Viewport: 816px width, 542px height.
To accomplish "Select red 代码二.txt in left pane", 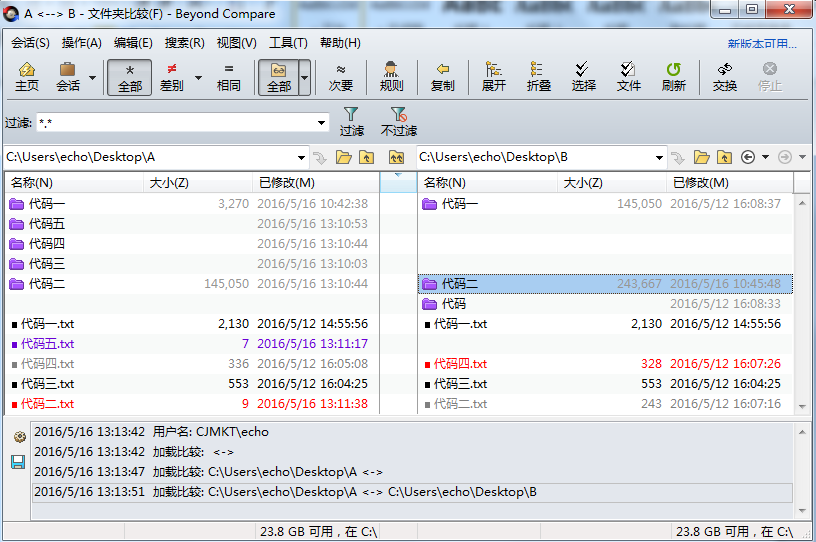I will (x=192, y=404).
